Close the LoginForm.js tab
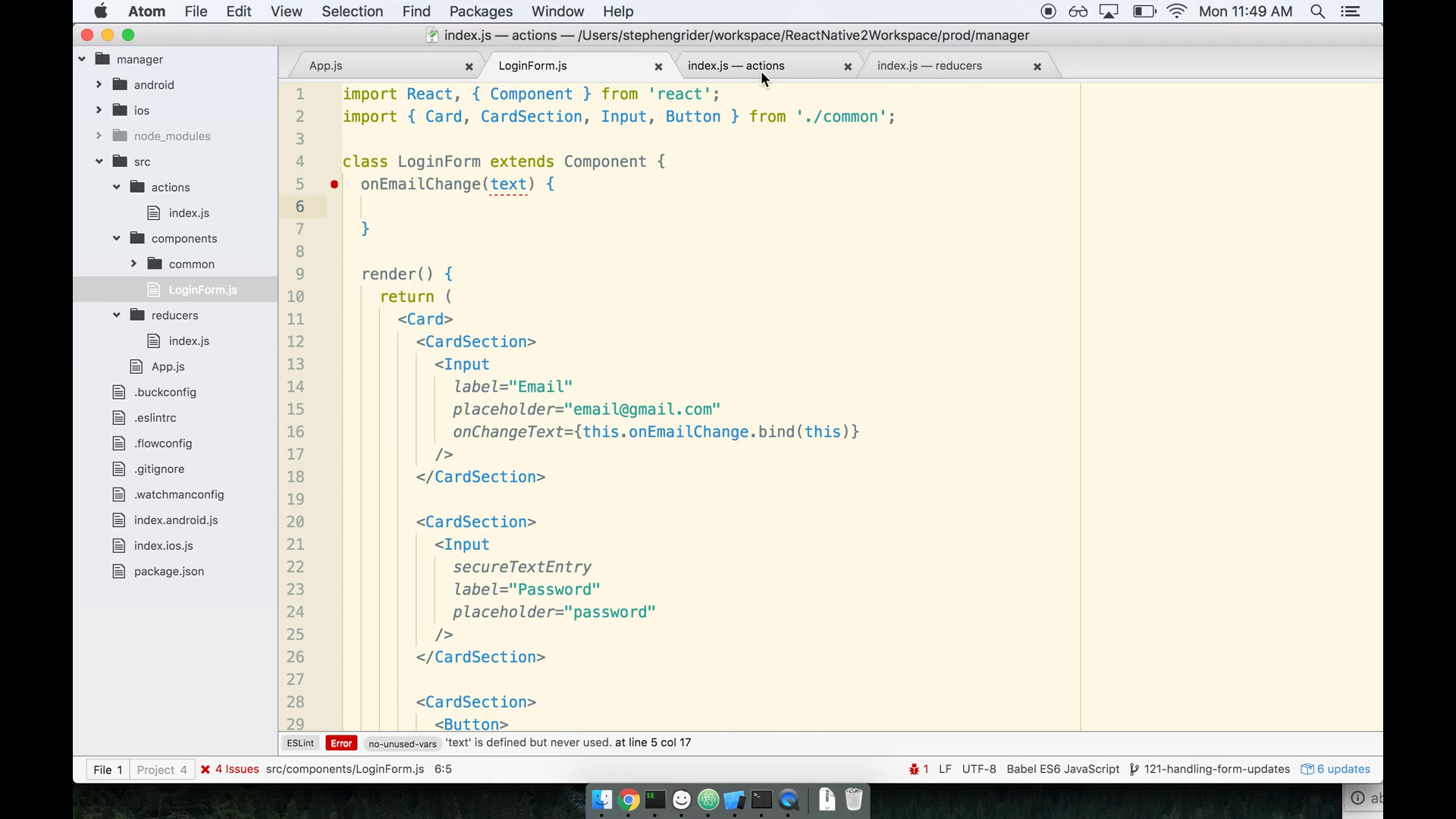This screenshot has height=819, width=1456. pyautogui.click(x=658, y=67)
